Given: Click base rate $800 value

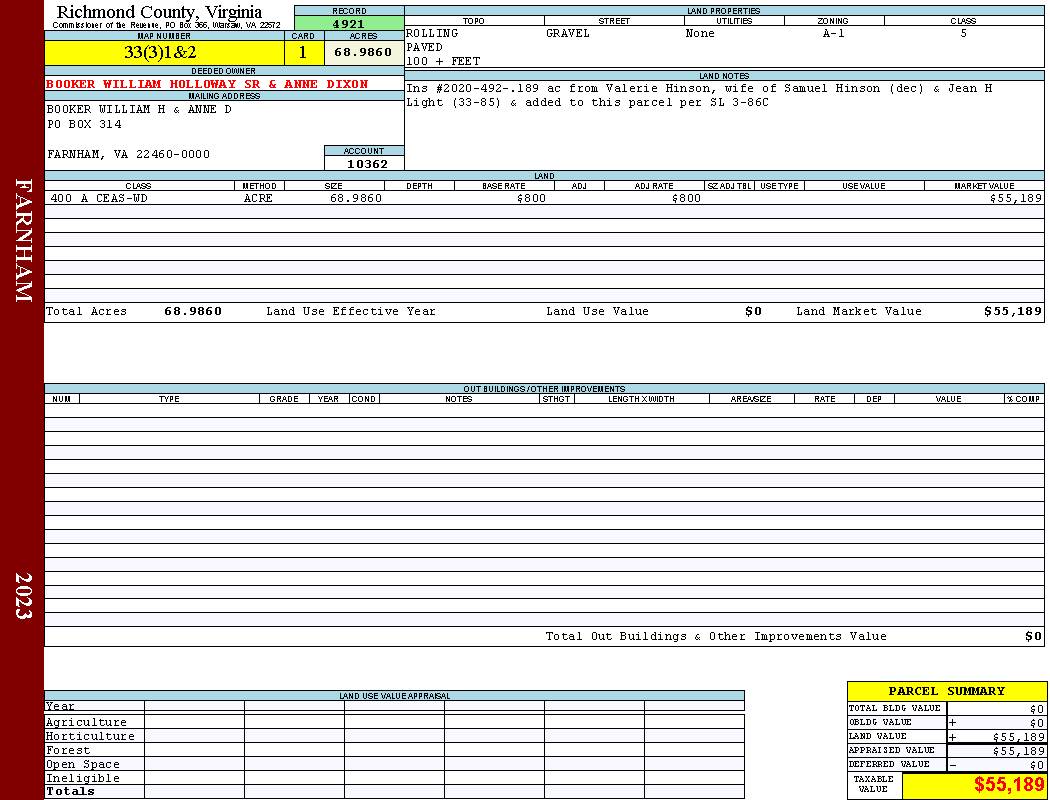Looking at the screenshot, I should (x=531, y=198).
